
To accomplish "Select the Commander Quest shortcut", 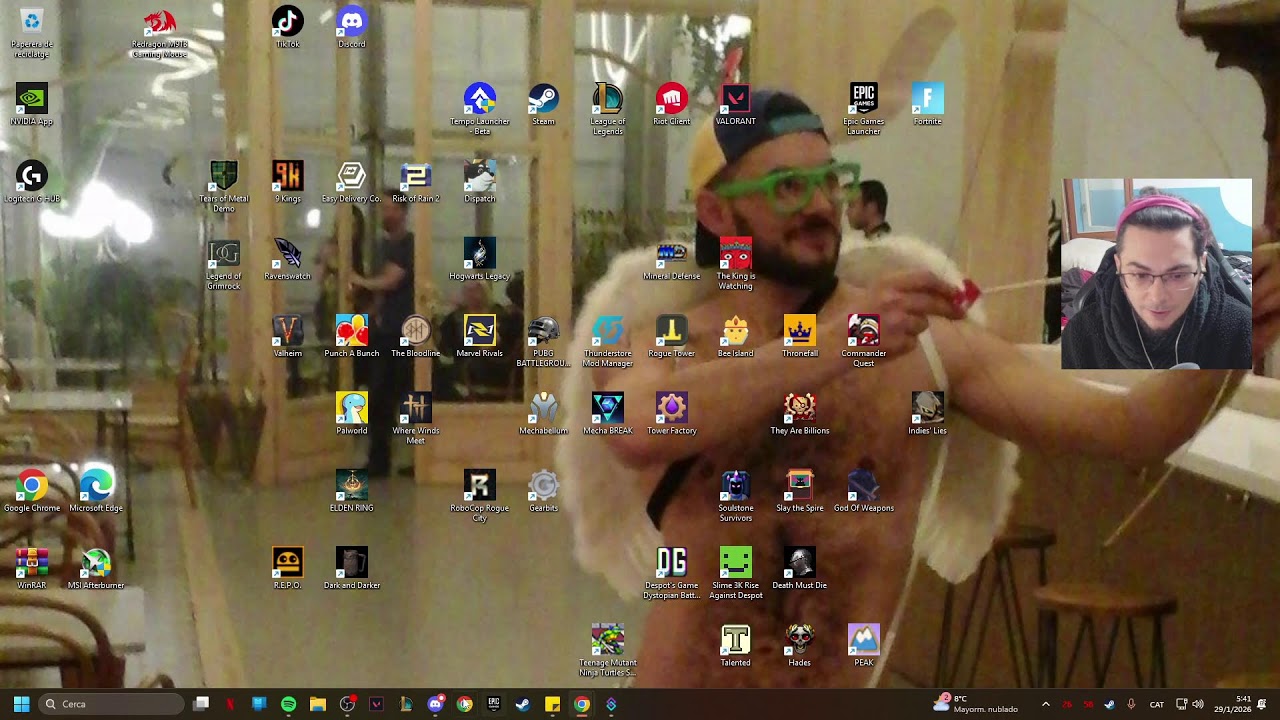I will [x=864, y=341].
